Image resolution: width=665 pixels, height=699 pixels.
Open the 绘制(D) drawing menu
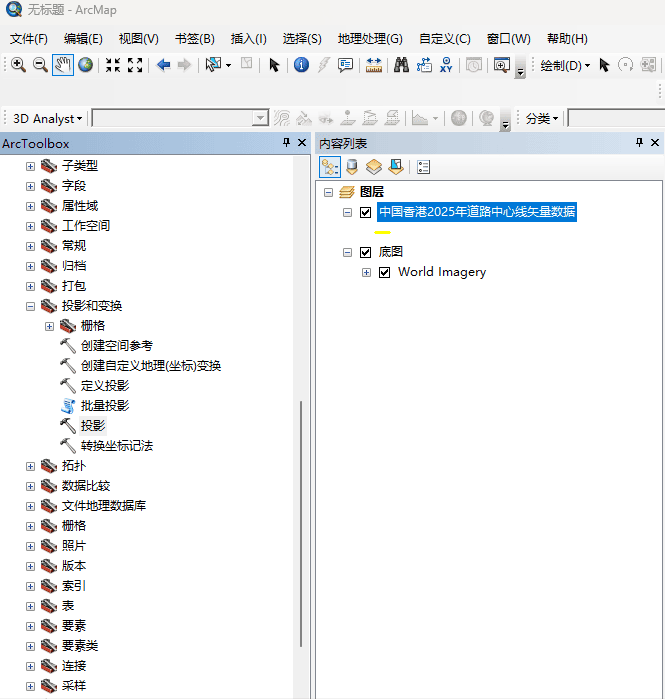click(565, 66)
